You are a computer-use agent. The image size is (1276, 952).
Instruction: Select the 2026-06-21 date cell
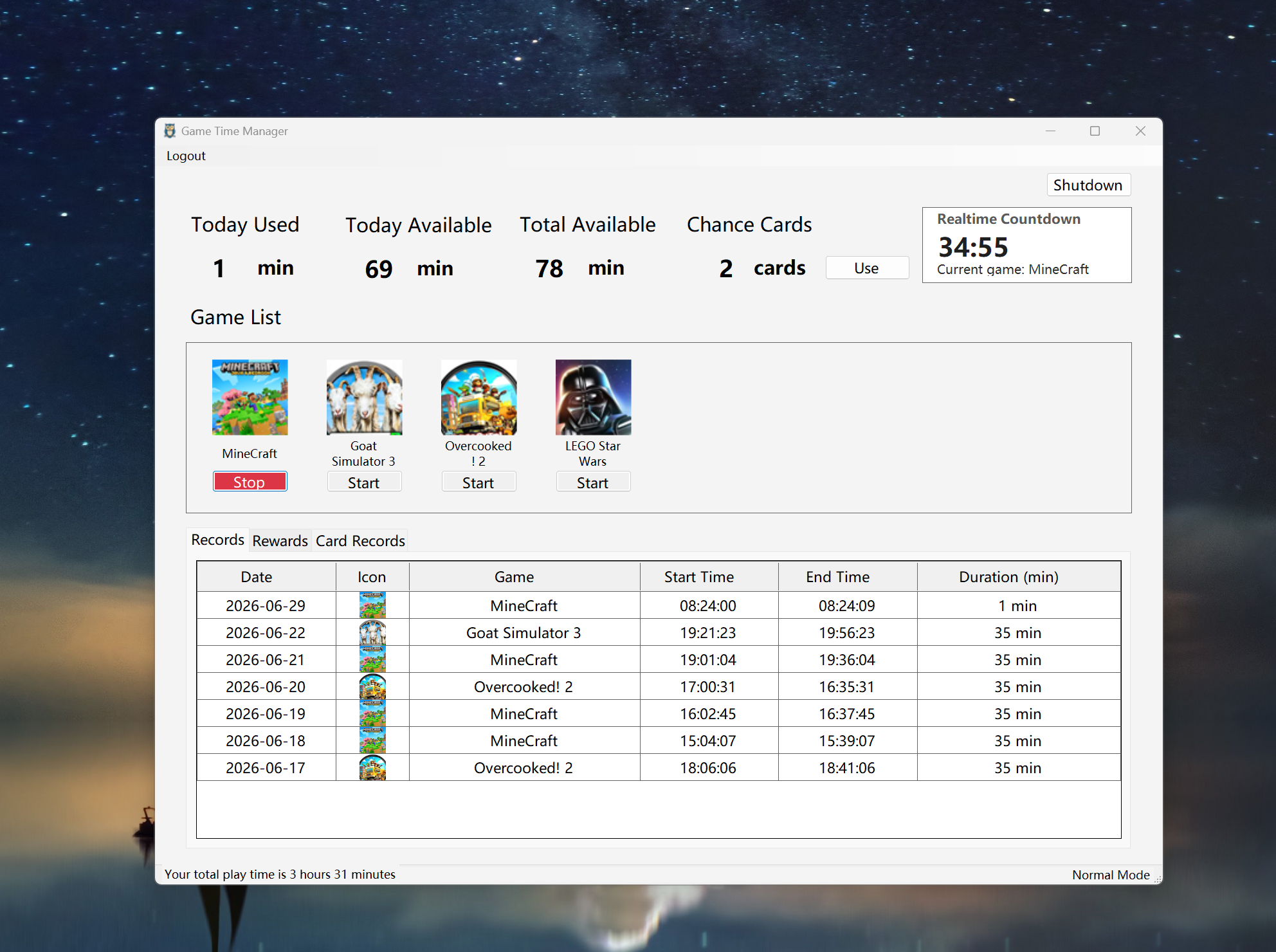[266, 659]
